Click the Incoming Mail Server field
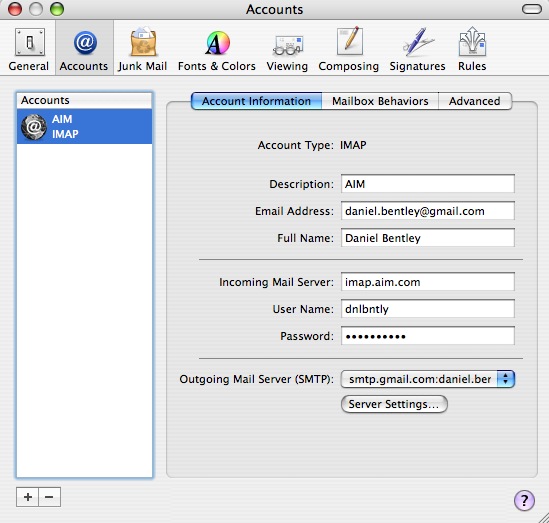The height and width of the screenshot is (523, 549). [x=428, y=281]
